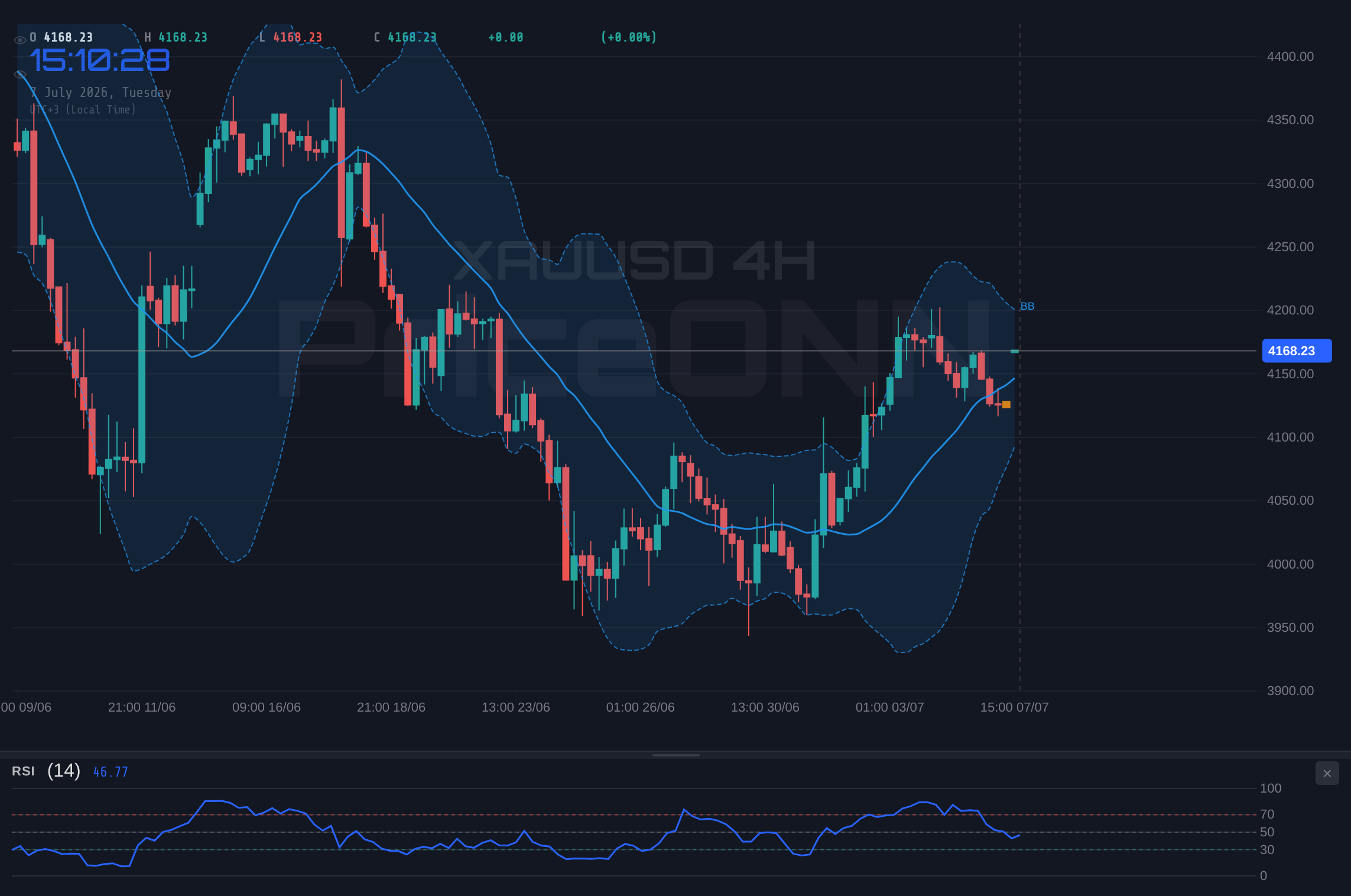Click the Open price value 4168.23
This screenshot has width=1351, height=896.
pyautogui.click(x=69, y=37)
